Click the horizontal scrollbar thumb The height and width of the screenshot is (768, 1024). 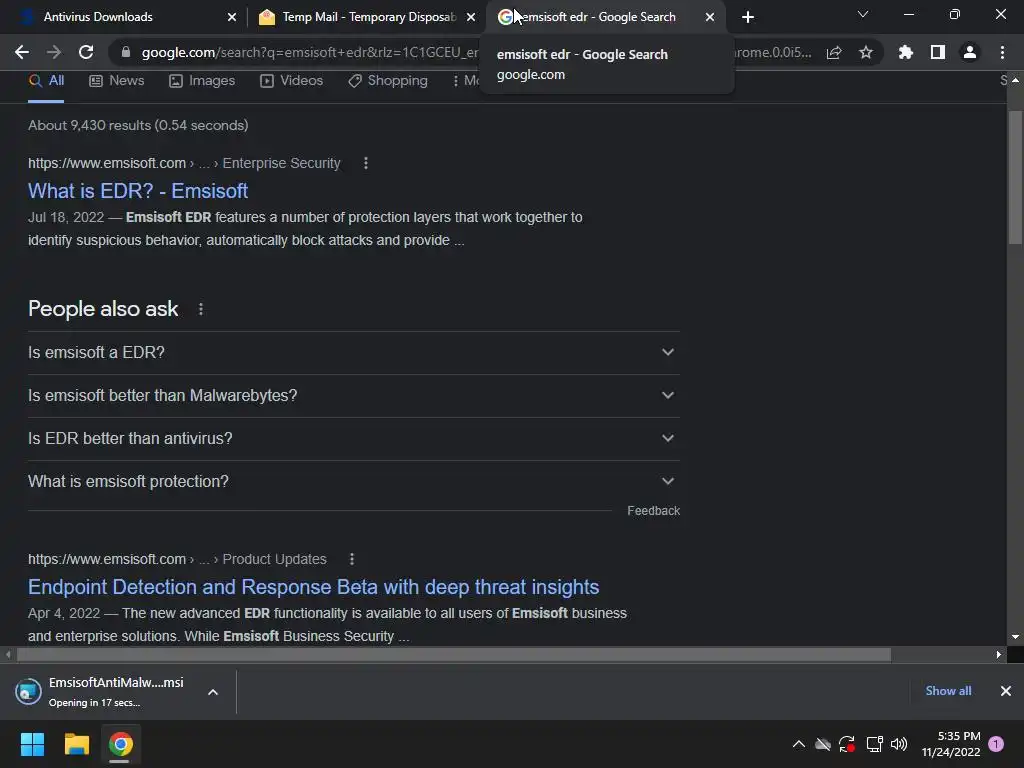pos(454,654)
